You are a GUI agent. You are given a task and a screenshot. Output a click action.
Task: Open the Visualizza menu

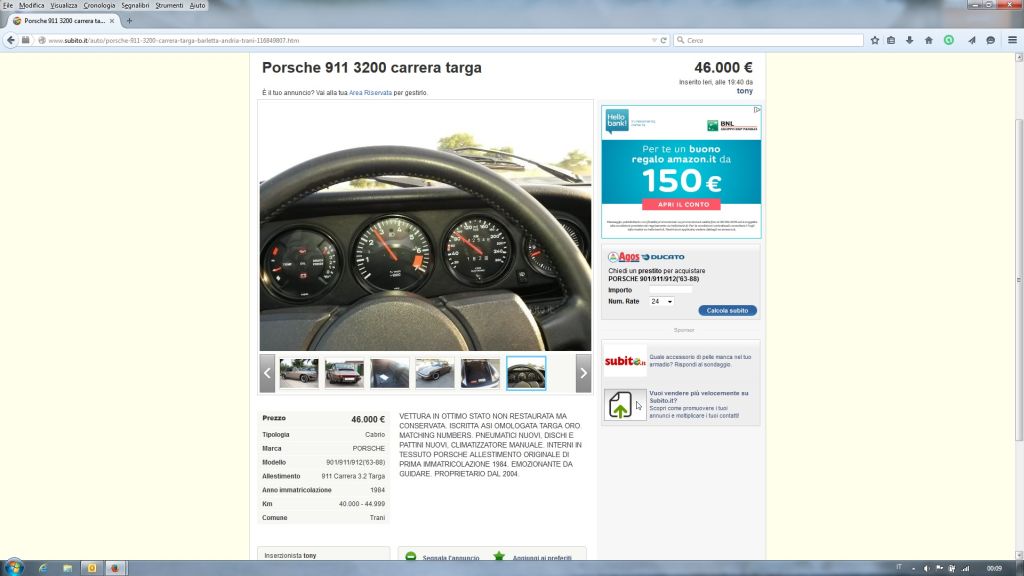(x=64, y=5)
